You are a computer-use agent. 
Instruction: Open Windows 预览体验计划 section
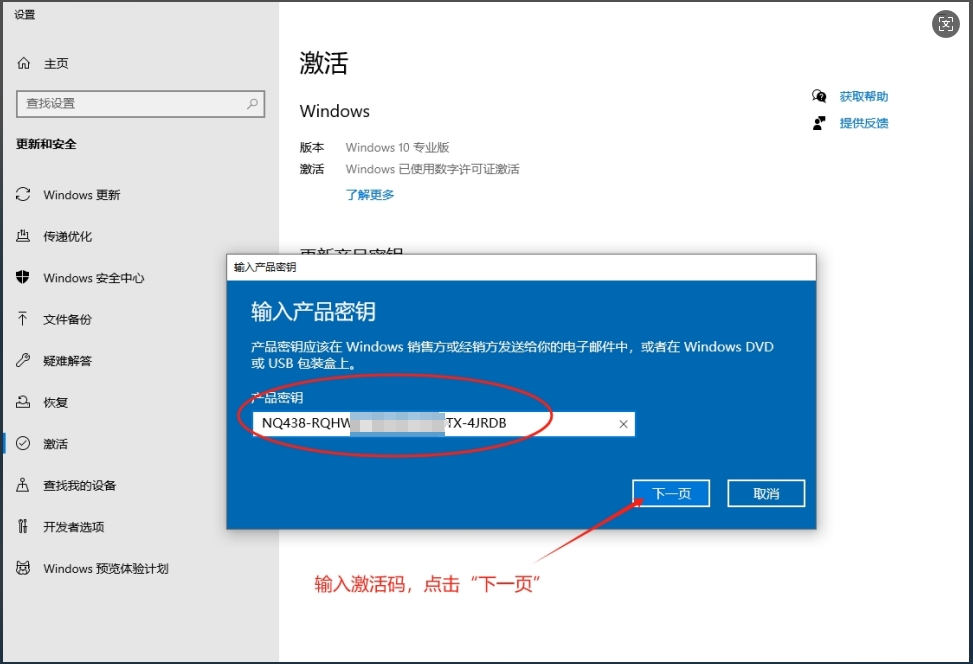pyautogui.click(x=105, y=569)
